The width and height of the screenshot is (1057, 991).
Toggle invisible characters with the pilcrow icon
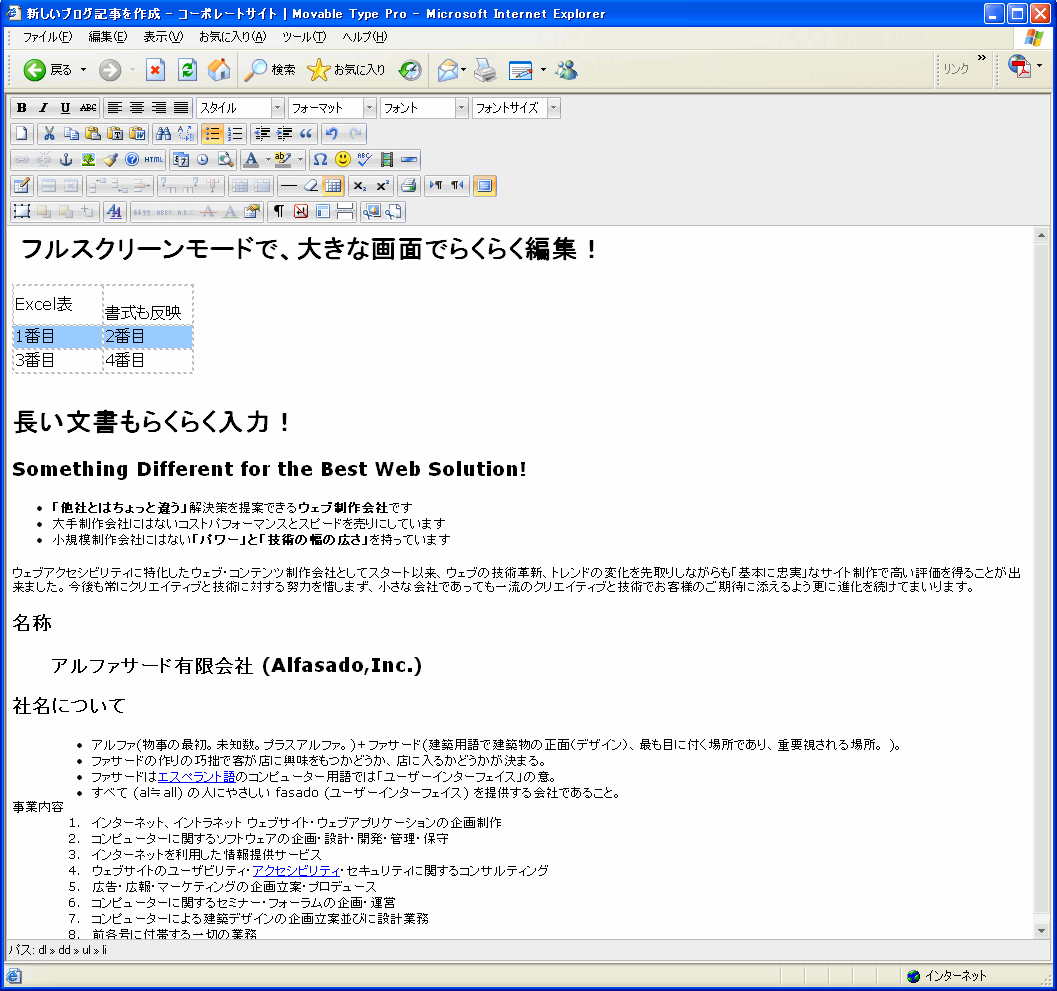(x=278, y=212)
